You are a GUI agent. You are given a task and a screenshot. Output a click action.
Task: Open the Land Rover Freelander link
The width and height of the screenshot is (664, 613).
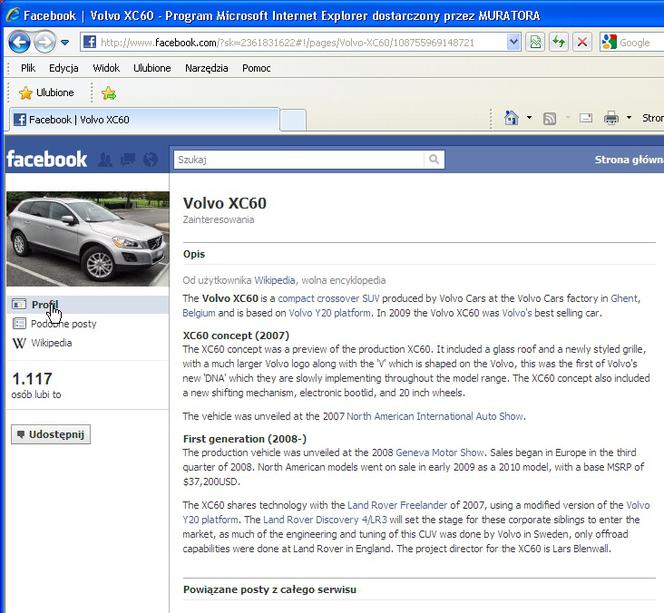pos(397,505)
